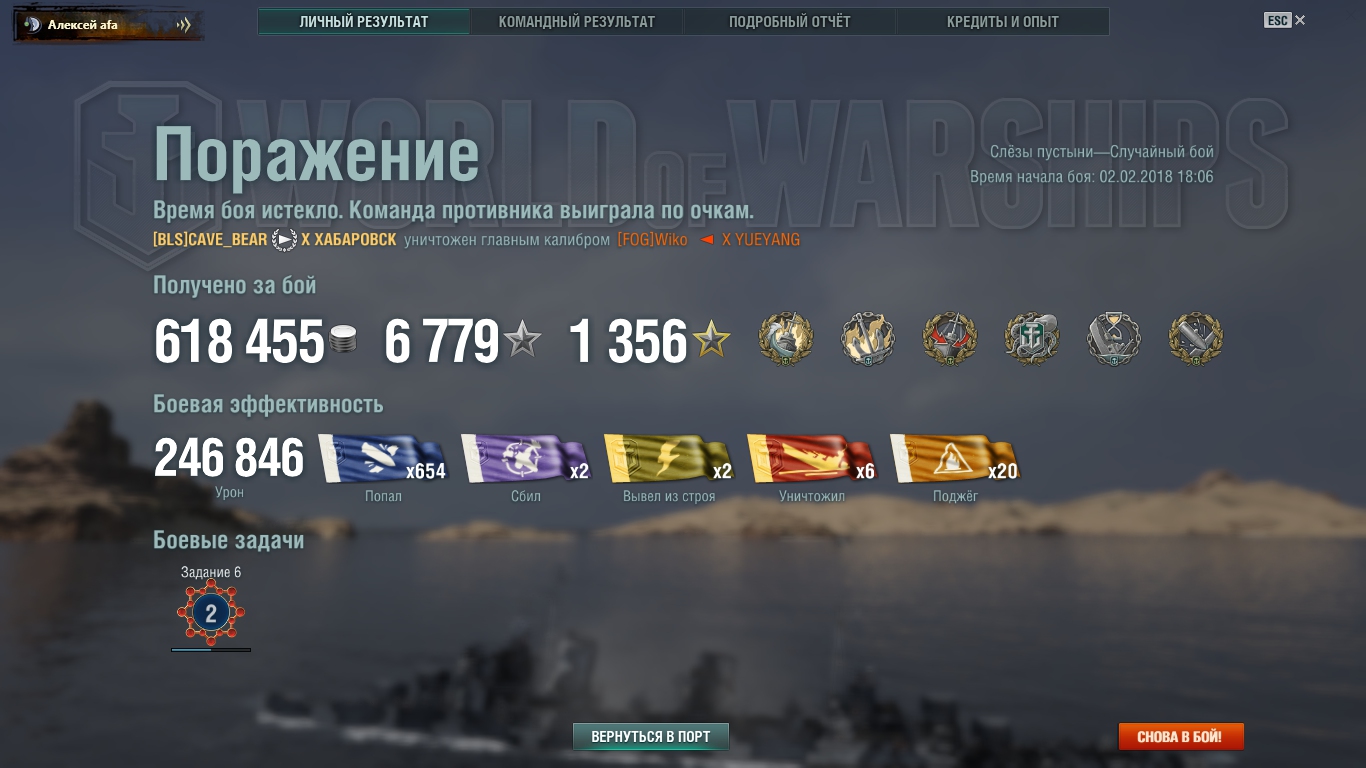The width and height of the screenshot is (1366, 768).
Task: Click the red-ribbon achievement medal
Action: [950, 339]
